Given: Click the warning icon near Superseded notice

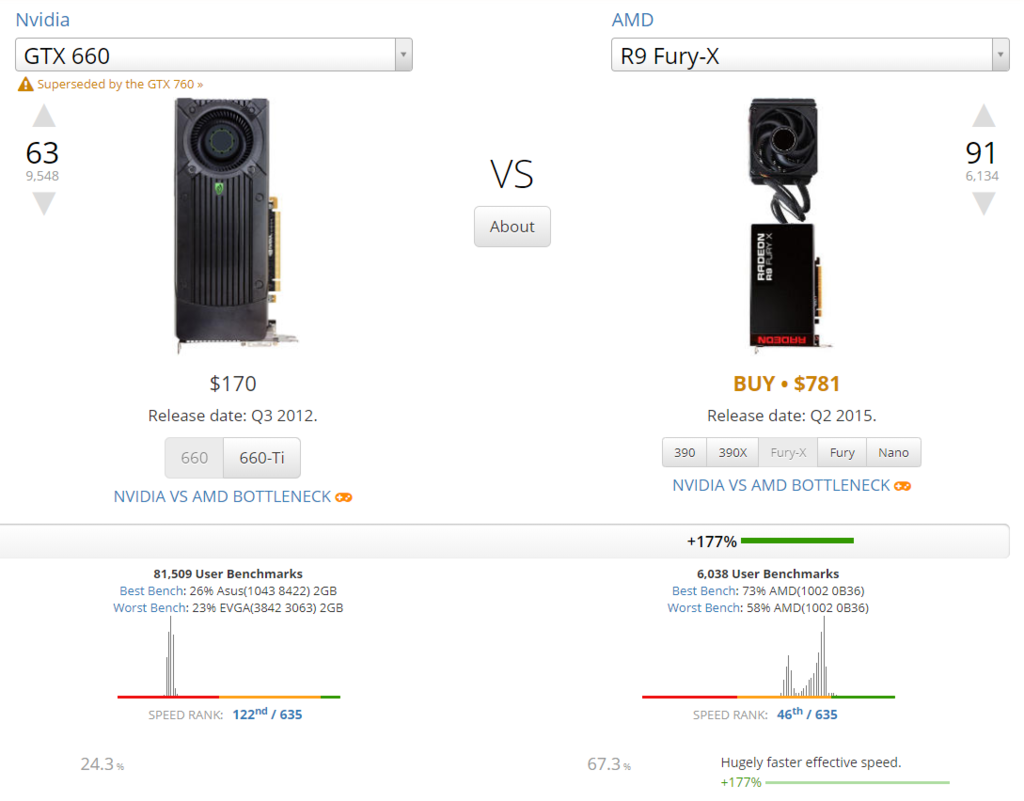Looking at the screenshot, I should click(25, 84).
